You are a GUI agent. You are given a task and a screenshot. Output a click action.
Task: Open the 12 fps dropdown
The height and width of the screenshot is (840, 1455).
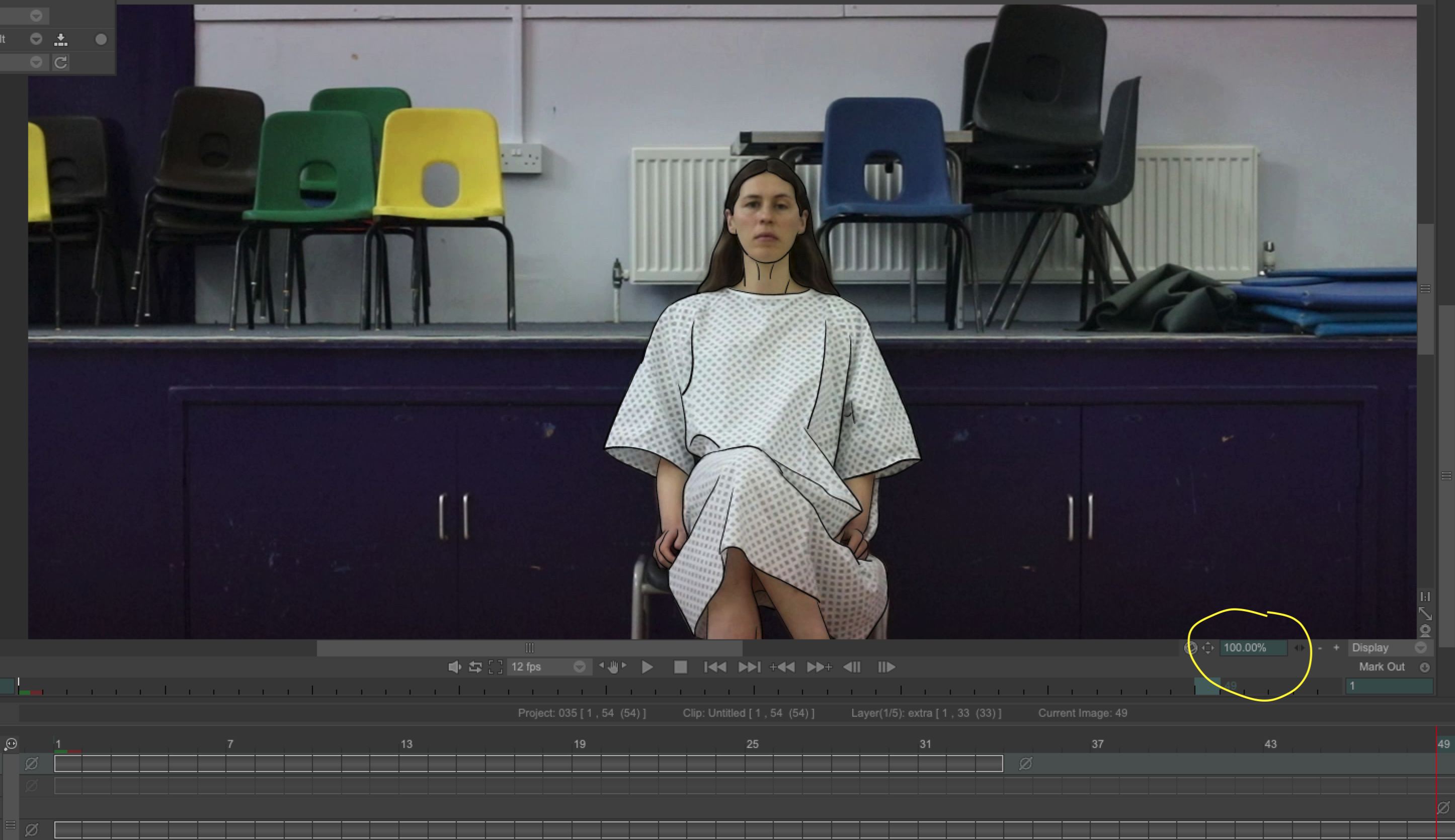(x=579, y=667)
